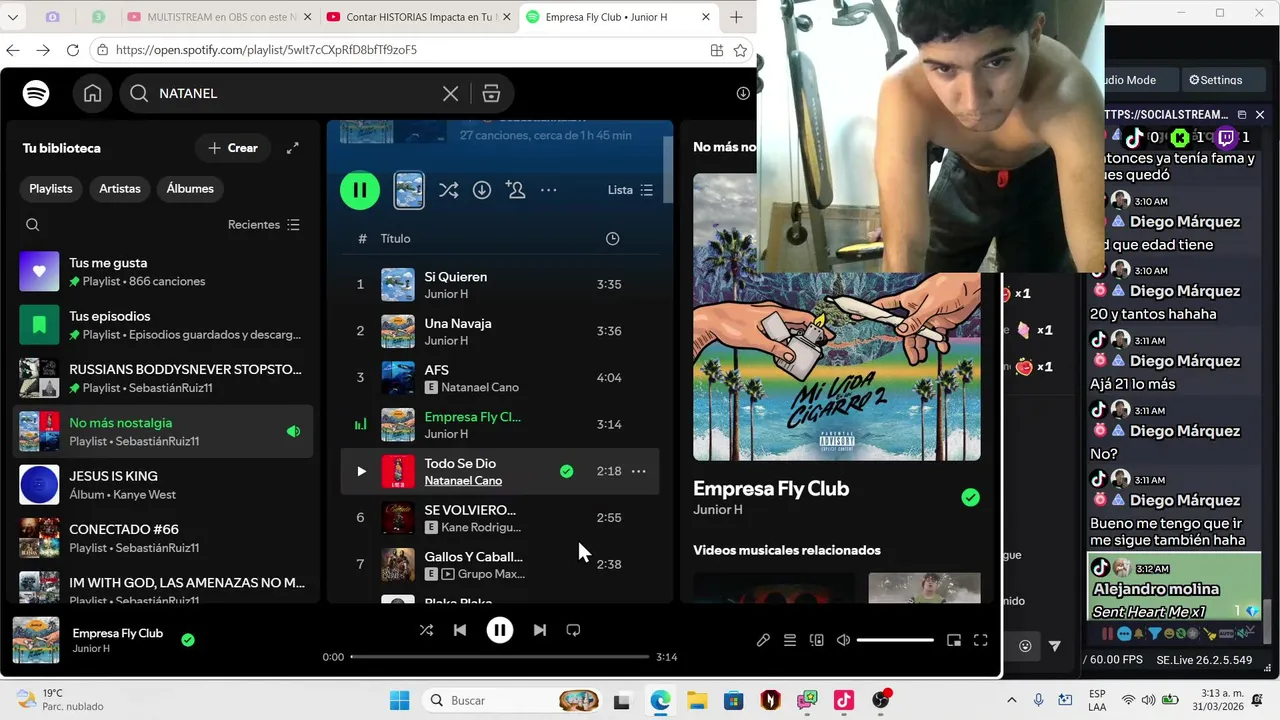Show lyrics with the microphone icon

tap(763, 640)
